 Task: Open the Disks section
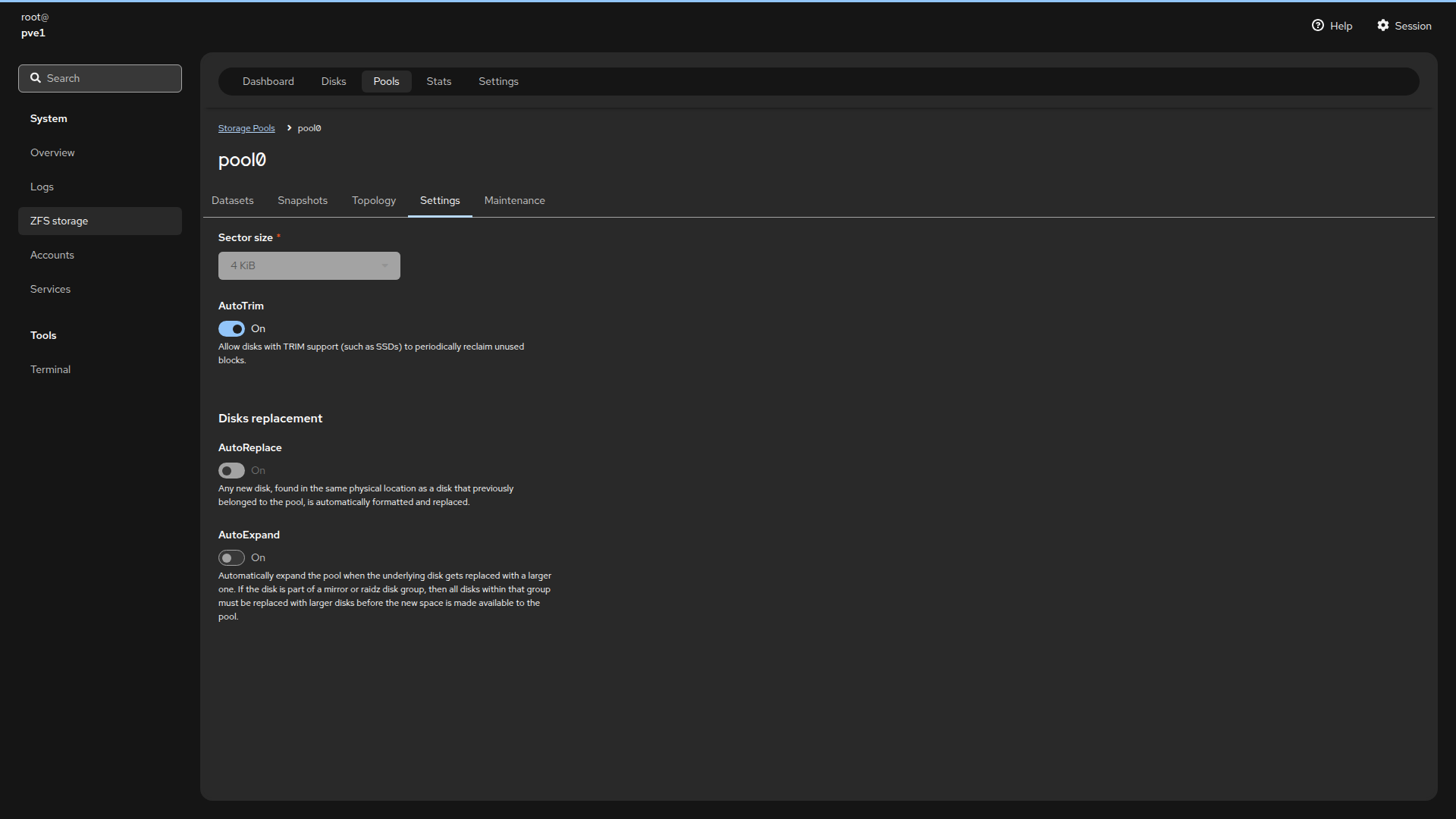click(333, 82)
